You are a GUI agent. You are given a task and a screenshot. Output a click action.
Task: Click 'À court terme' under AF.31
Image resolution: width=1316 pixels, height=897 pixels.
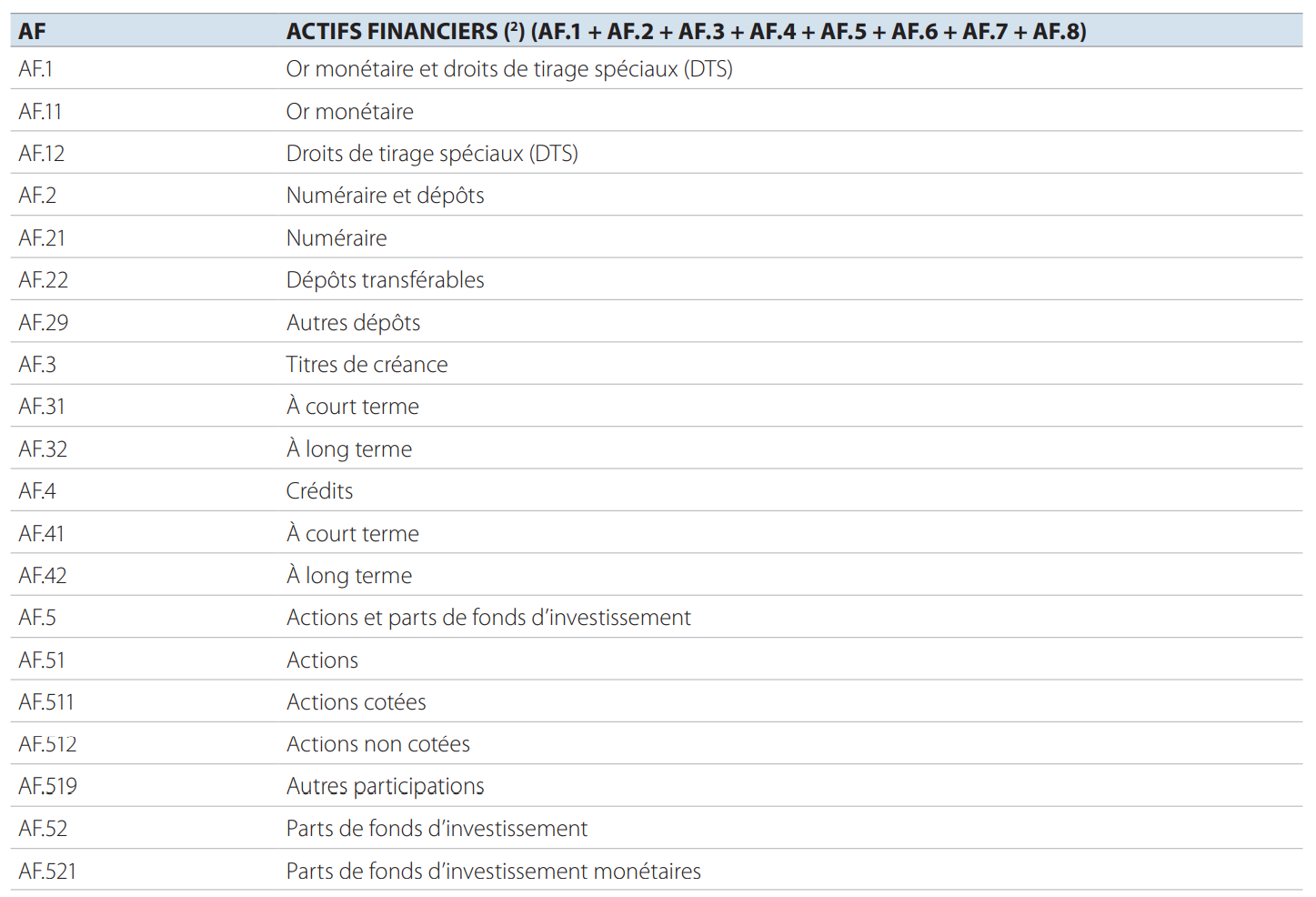click(353, 407)
